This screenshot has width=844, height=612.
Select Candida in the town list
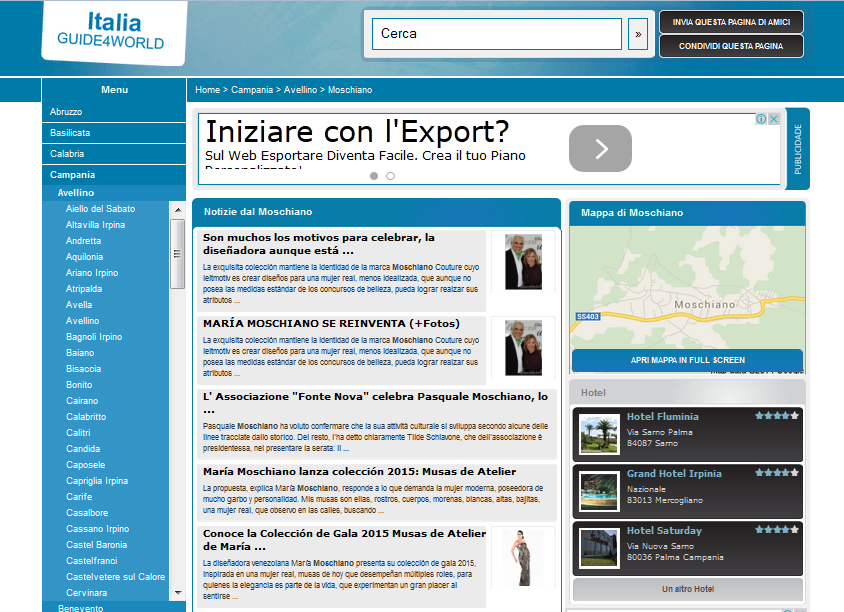[83, 449]
